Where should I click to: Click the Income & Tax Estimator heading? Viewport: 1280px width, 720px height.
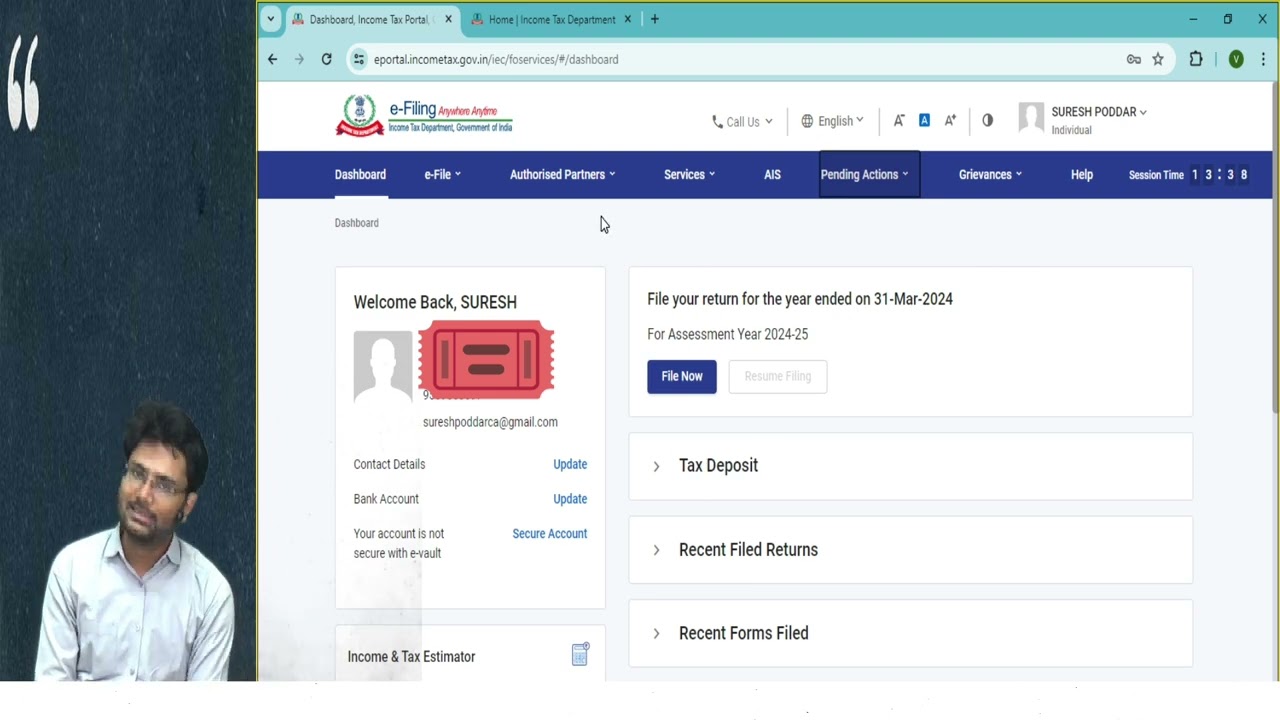click(x=411, y=656)
